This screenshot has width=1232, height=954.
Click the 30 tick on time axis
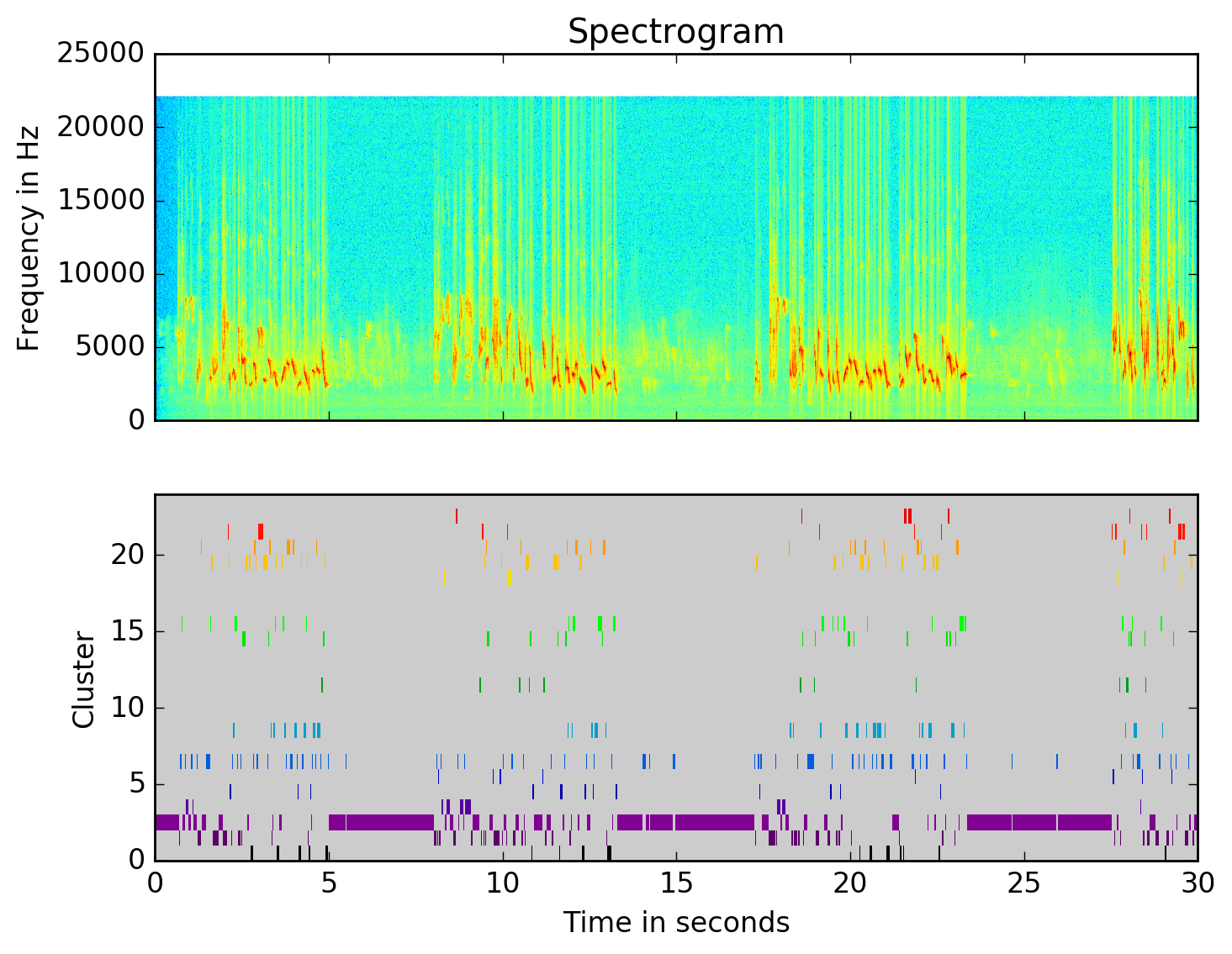point(1197,884)
